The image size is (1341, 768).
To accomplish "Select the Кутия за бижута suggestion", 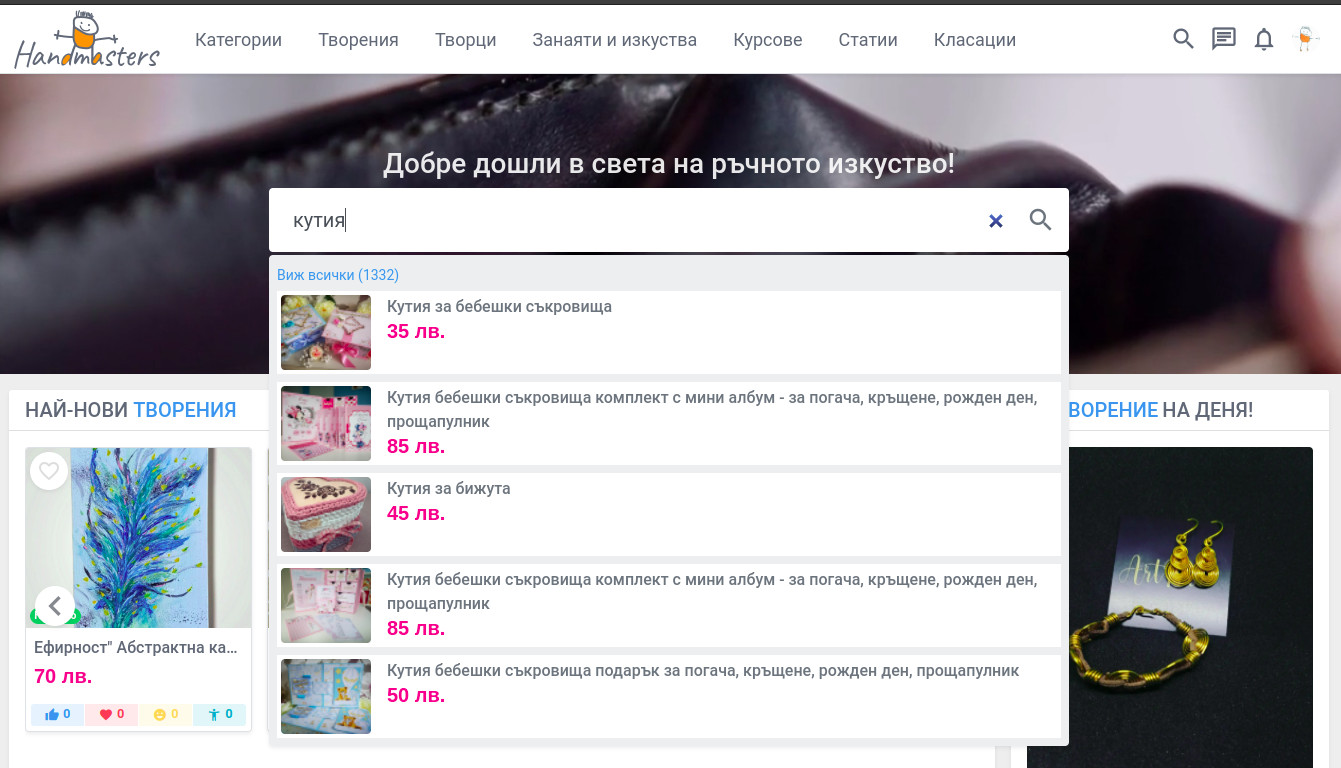I will 669,515.
